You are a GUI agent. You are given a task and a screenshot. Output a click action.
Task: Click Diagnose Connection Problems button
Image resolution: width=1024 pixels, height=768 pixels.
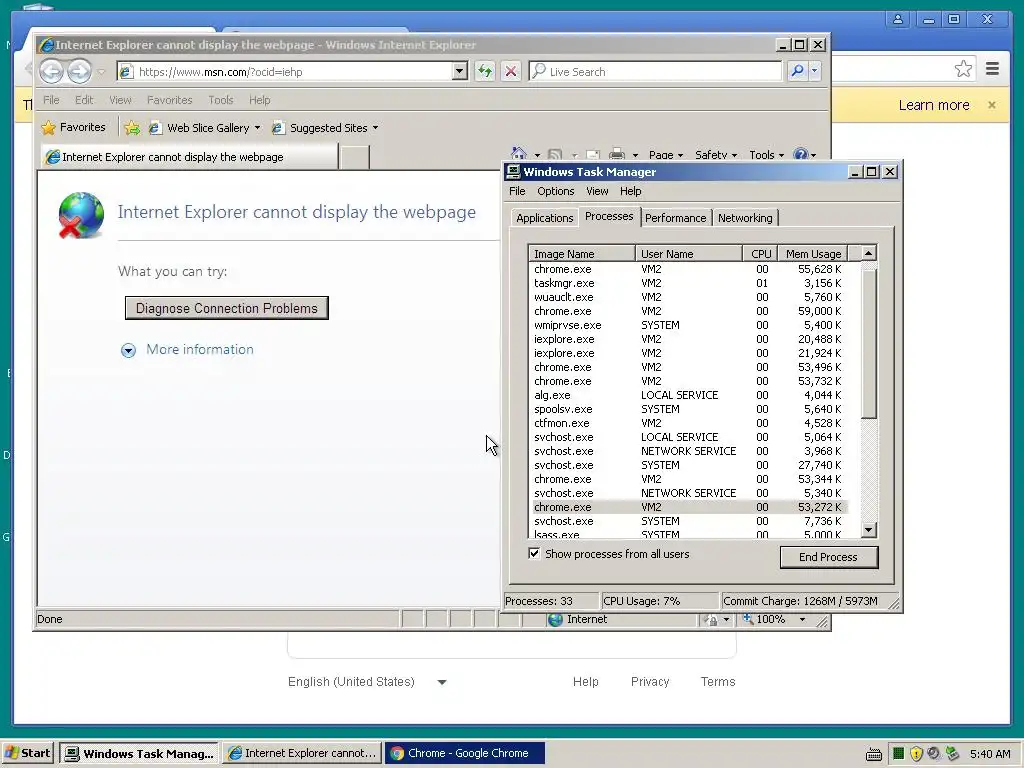(227, 308)
